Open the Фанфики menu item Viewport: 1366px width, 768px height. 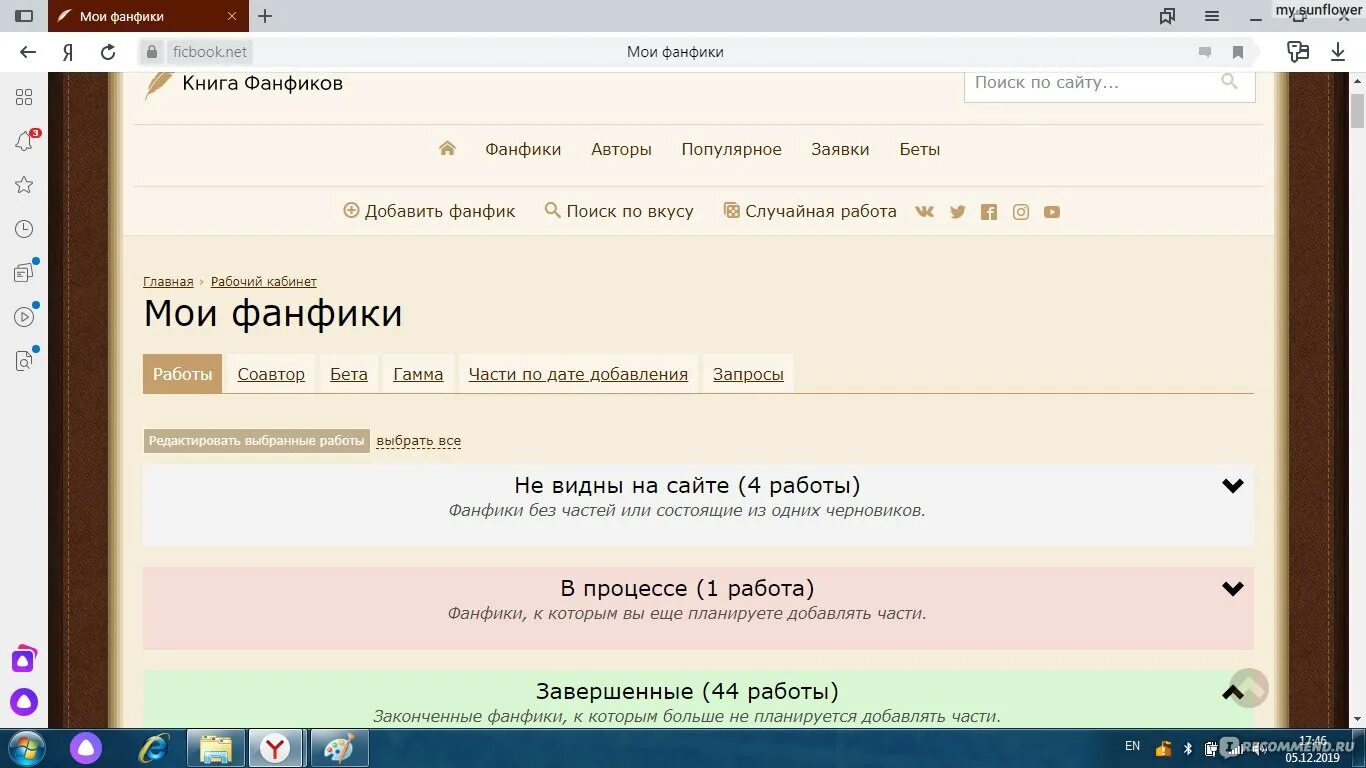(x=523, y=149)
